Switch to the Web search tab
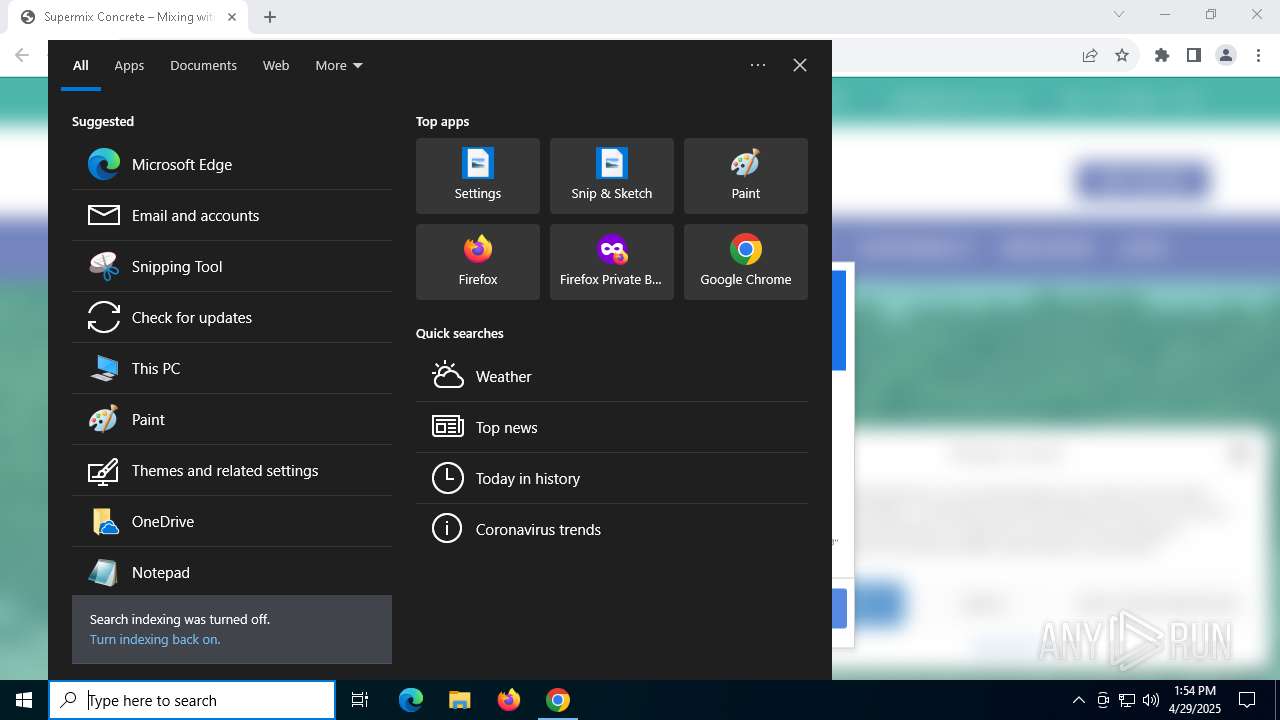The height and width of the screenshot is (720, 1280). click(276, 65)
